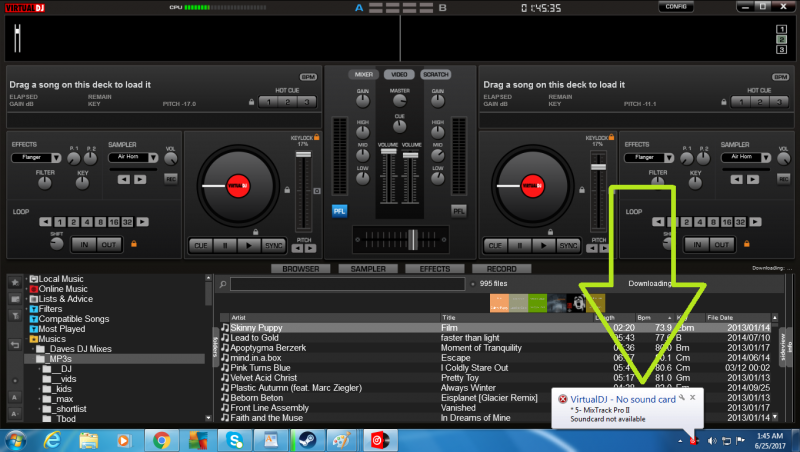Click left deck hot cue 1 button
800x452 pixels.
point(268,102)
